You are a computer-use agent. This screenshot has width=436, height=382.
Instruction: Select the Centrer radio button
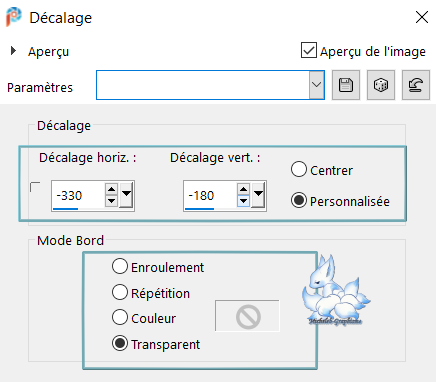click(298, 169)
